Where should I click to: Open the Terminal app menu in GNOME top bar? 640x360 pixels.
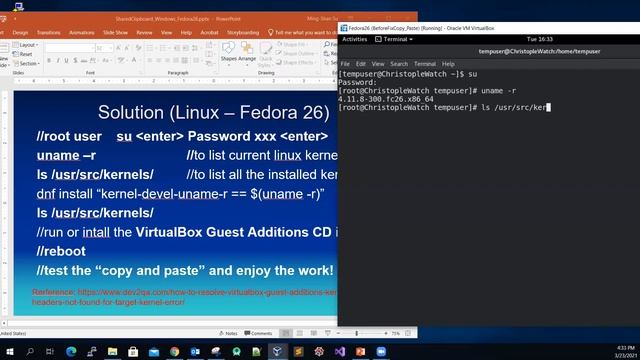(393, 39)
